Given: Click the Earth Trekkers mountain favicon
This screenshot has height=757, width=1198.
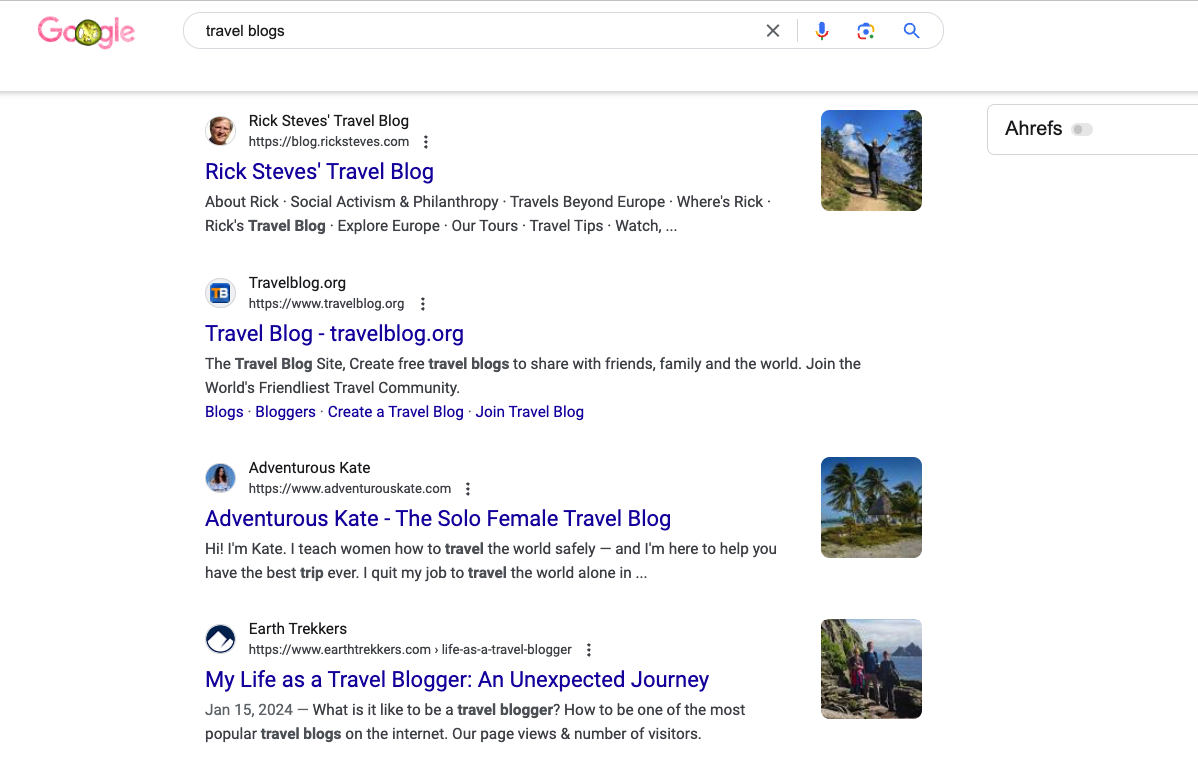Looking at the screenshot, I should 220,638.
